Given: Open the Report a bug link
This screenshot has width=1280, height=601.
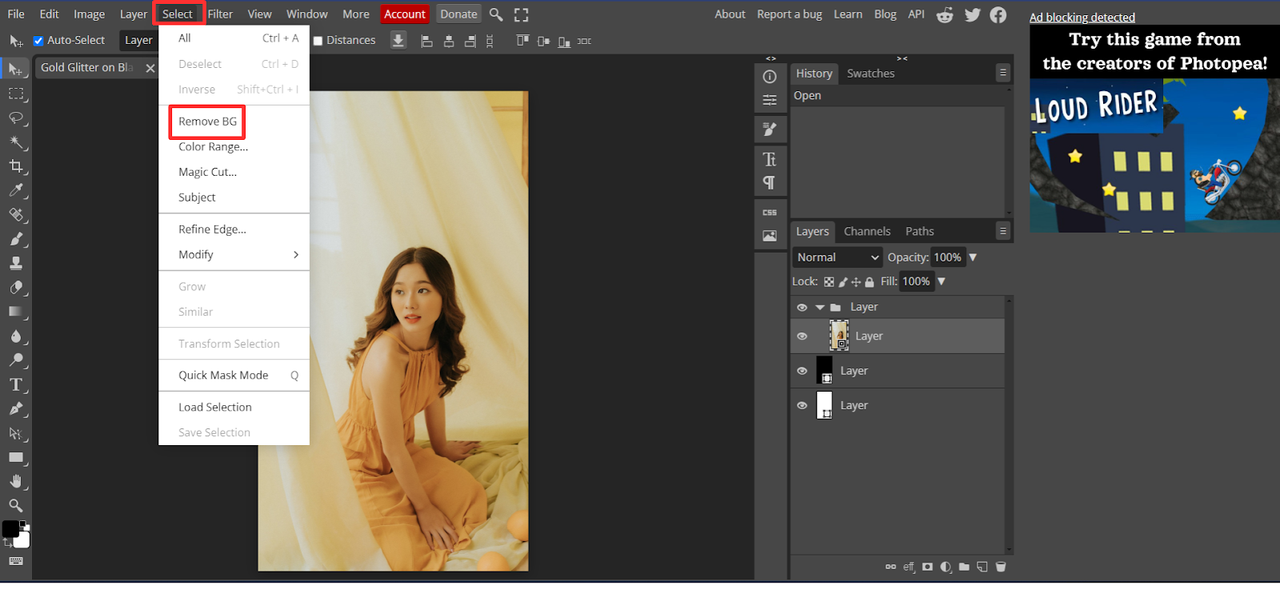Looking at the screenshot, I should pos(788,14).
